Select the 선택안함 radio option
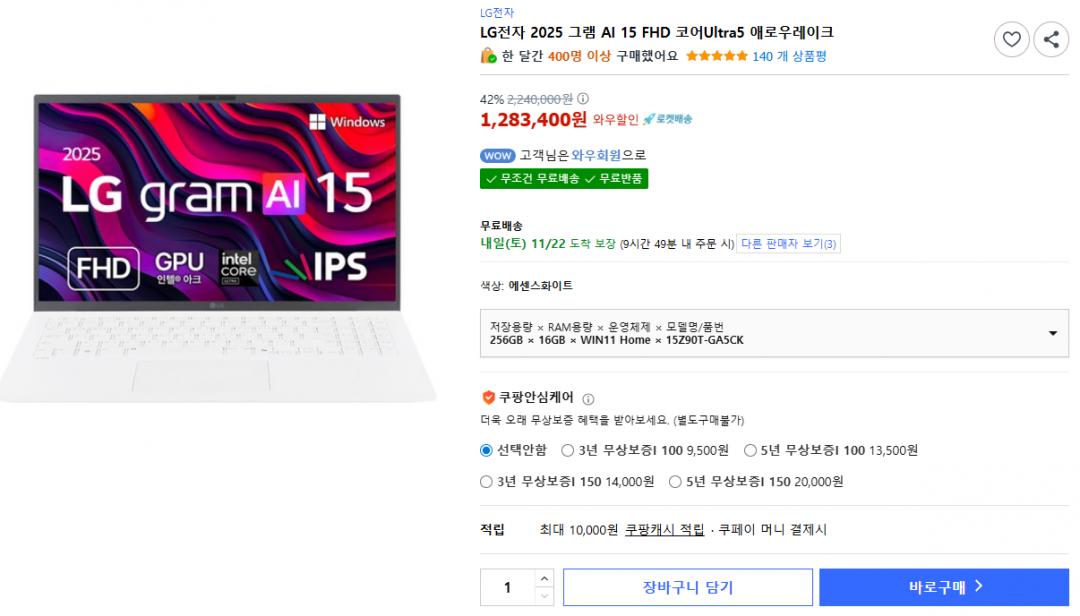 [487, 450]
